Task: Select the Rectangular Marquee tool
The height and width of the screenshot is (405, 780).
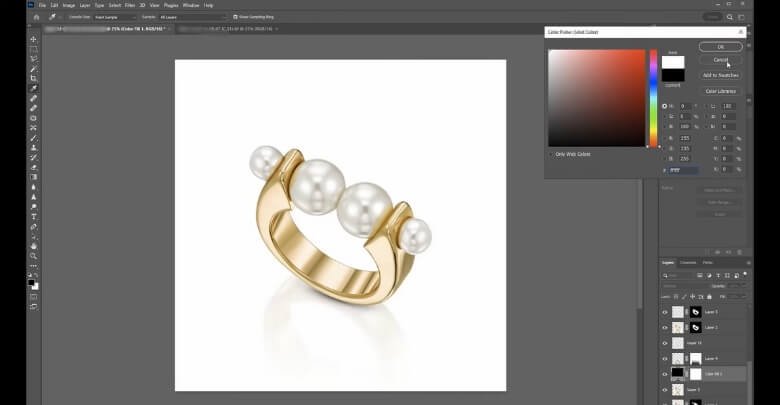Action: (33, 49)
